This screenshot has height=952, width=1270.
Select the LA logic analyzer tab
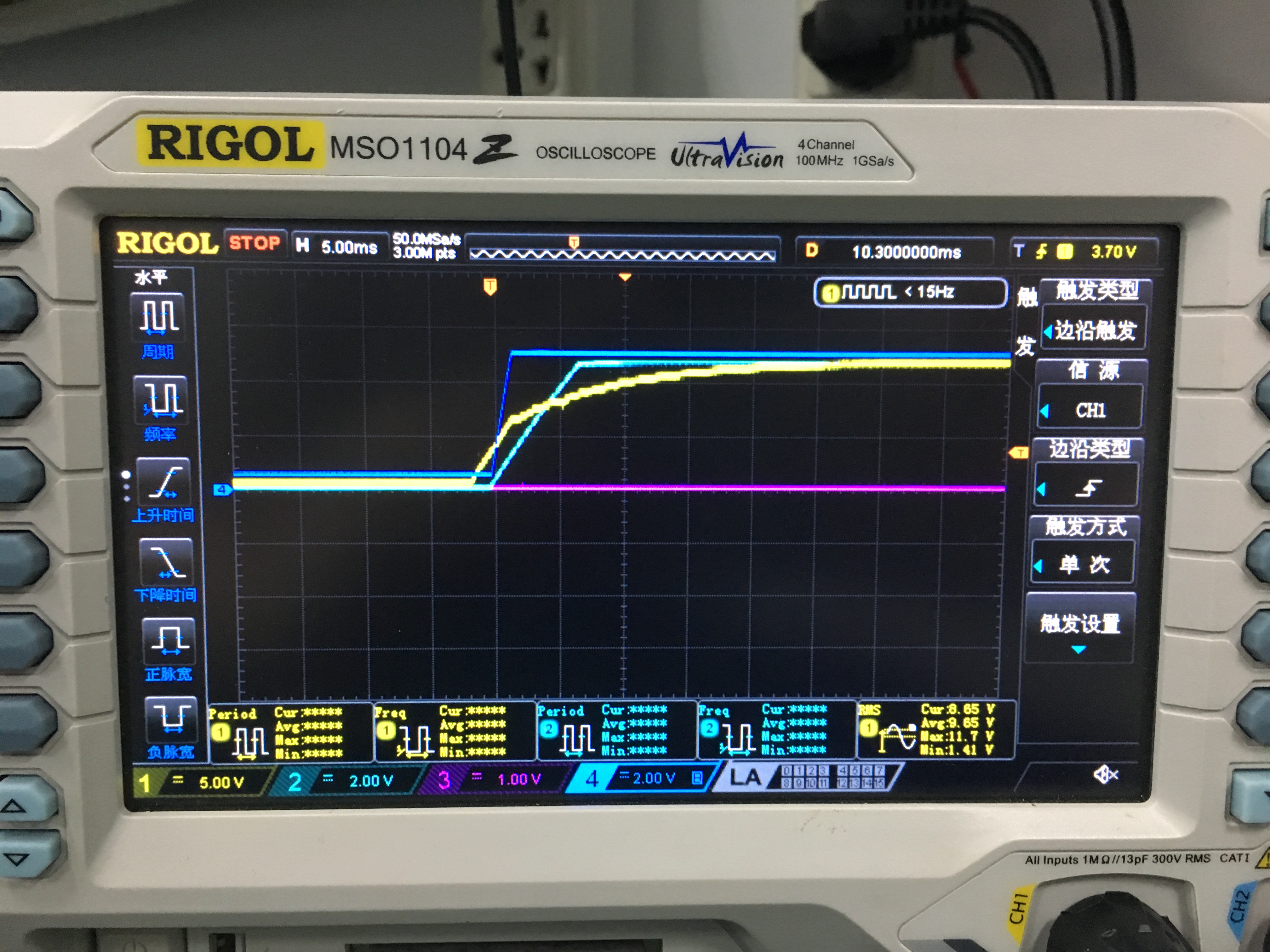[x=745, y=778]
